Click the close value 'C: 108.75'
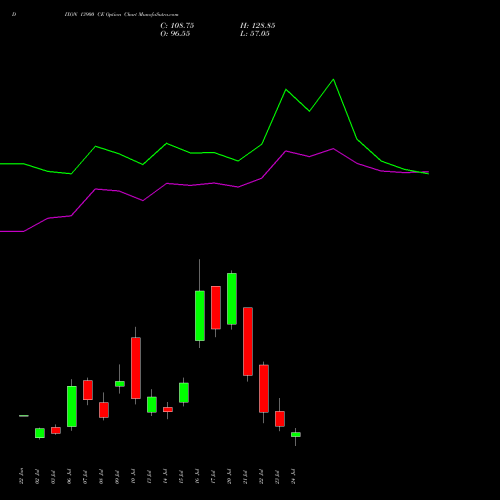The width and height of the screenshot is (500, 500). (x=177, y=26)
